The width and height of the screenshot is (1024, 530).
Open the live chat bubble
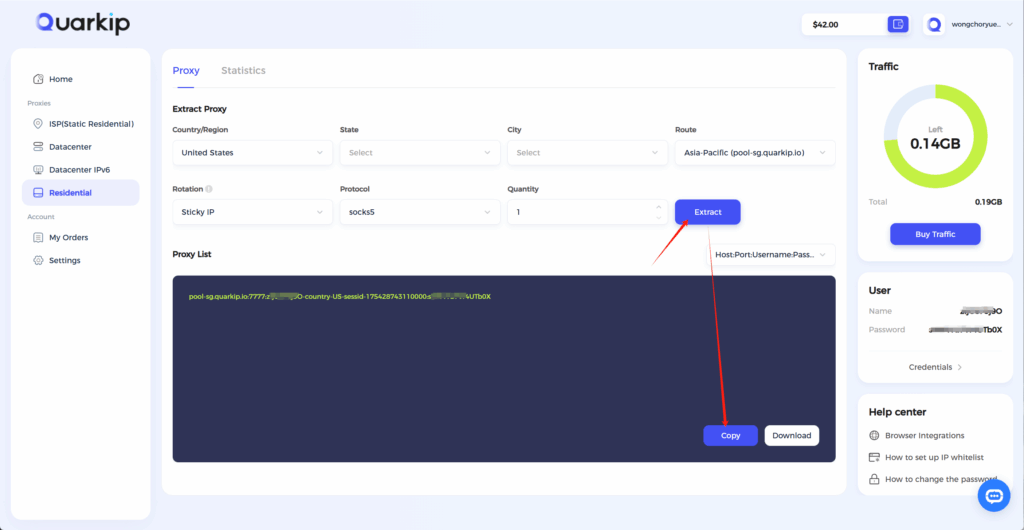pyautogui.click(x=994, y=497)
